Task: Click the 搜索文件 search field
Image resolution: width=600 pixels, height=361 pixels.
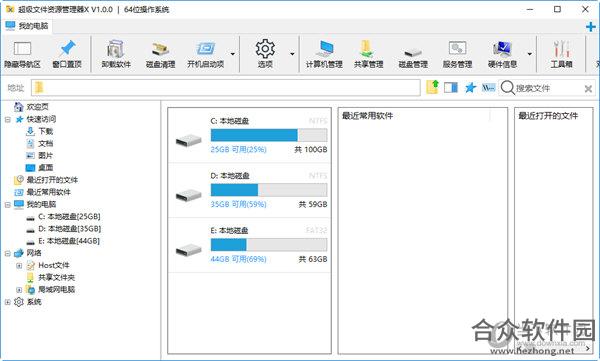Action: tap(547, 88)
